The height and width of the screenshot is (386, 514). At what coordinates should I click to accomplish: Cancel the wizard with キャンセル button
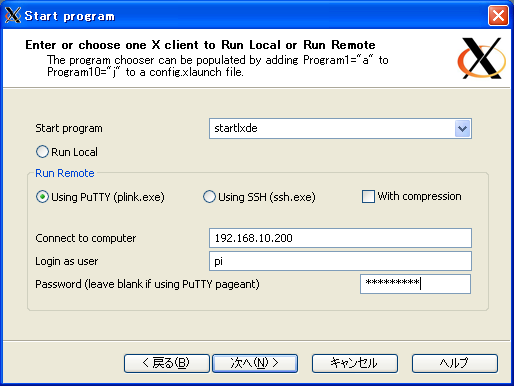click(x=355, y=363)
